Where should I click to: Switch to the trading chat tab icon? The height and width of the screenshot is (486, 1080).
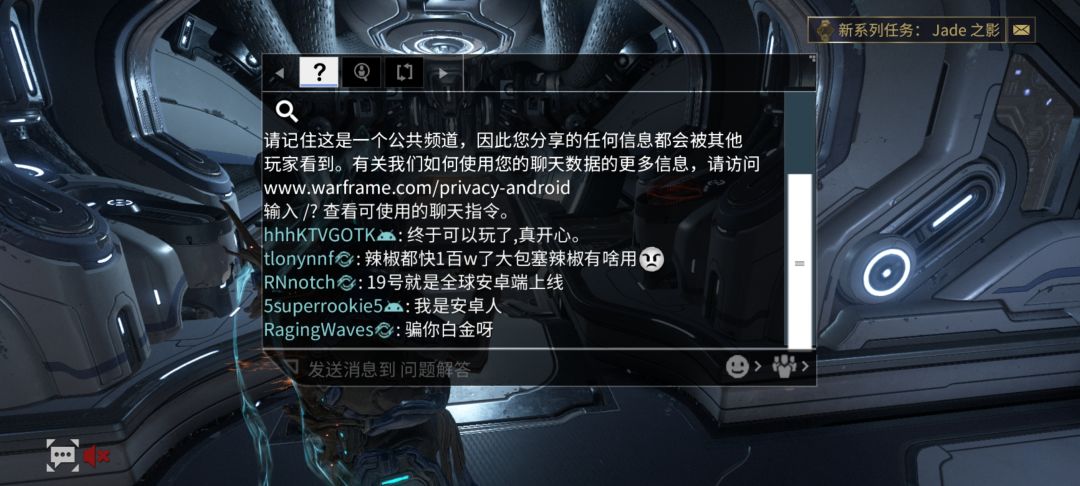pos(404,72)
